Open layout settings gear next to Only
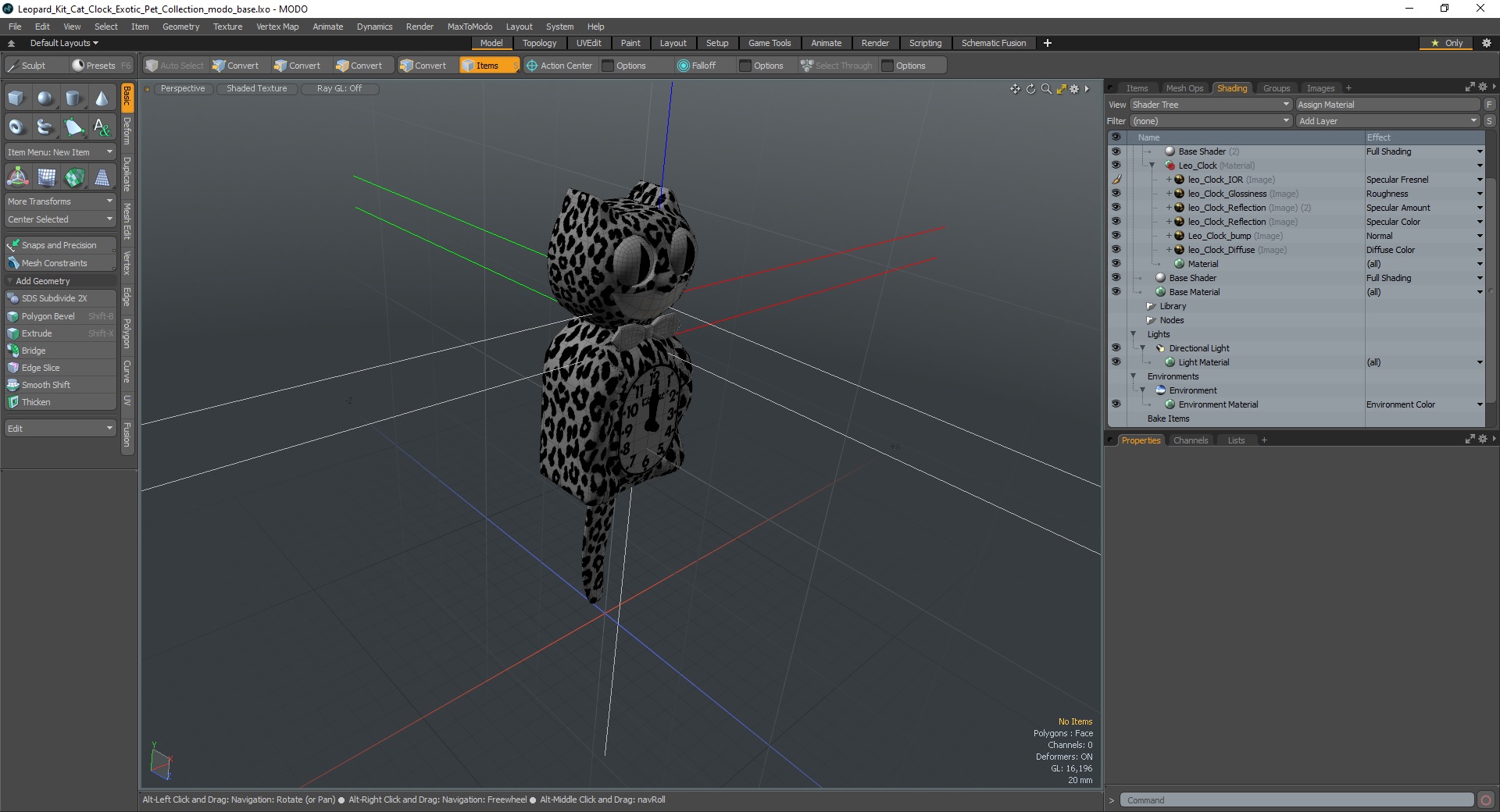This screenshot has height=812, width=1500. (1486, 43)
